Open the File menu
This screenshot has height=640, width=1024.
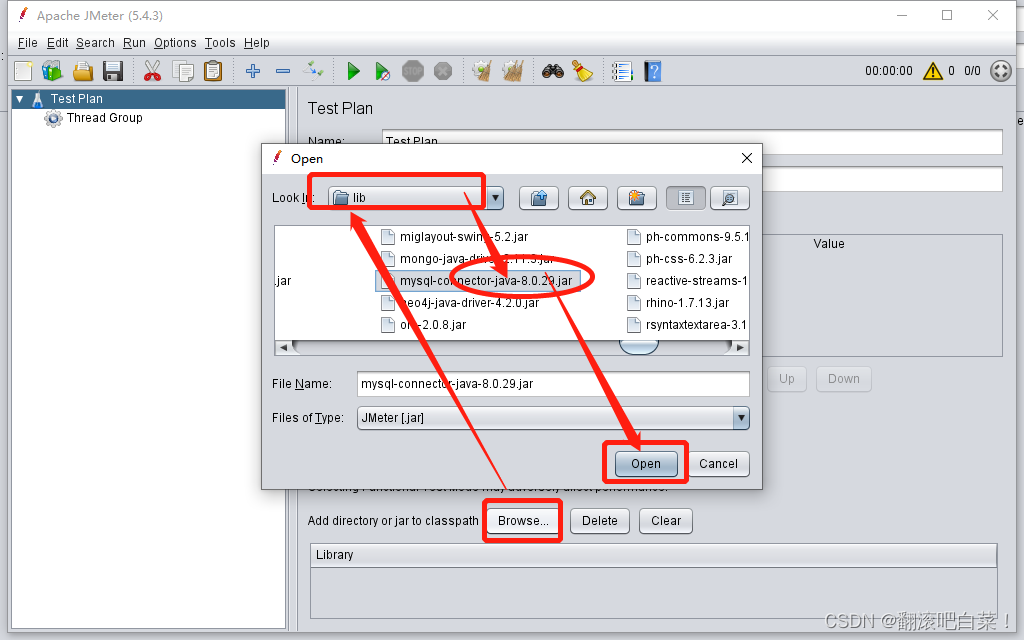[x=27, y=43]
